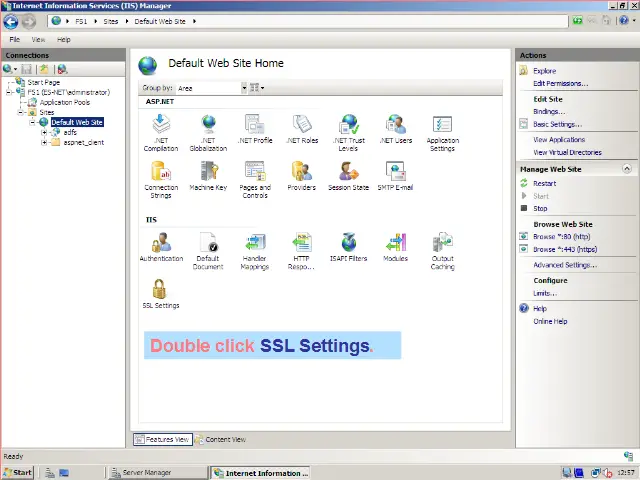Open the View menu
The height and width of the screenshot is (480, 640).
[x=38, y=40]
